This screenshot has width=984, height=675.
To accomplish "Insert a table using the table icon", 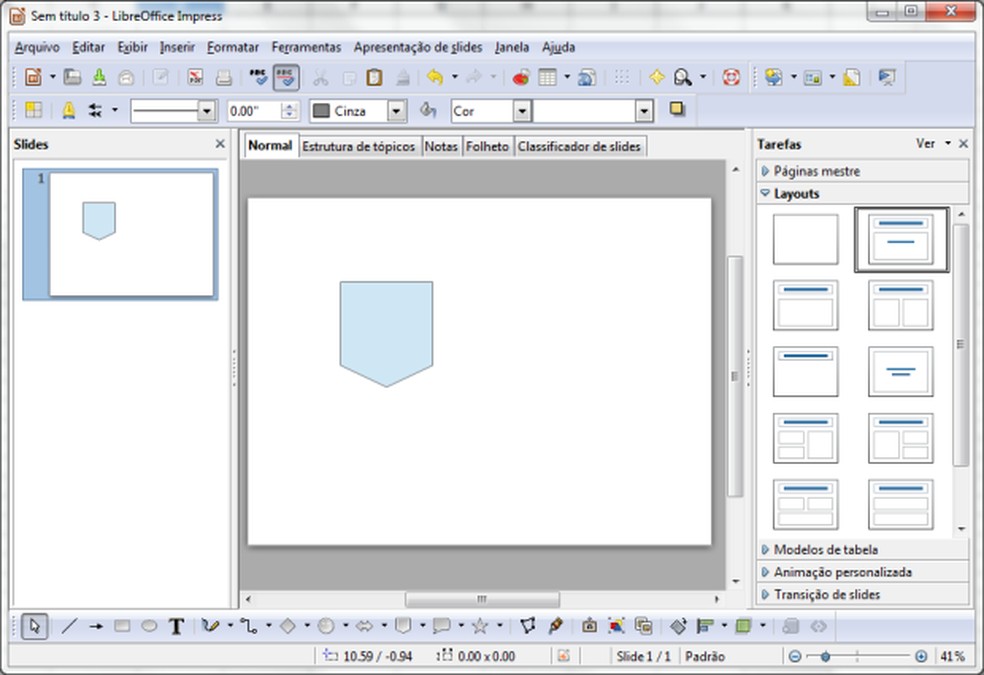I will pyautogui.click(x=547, y=76).
